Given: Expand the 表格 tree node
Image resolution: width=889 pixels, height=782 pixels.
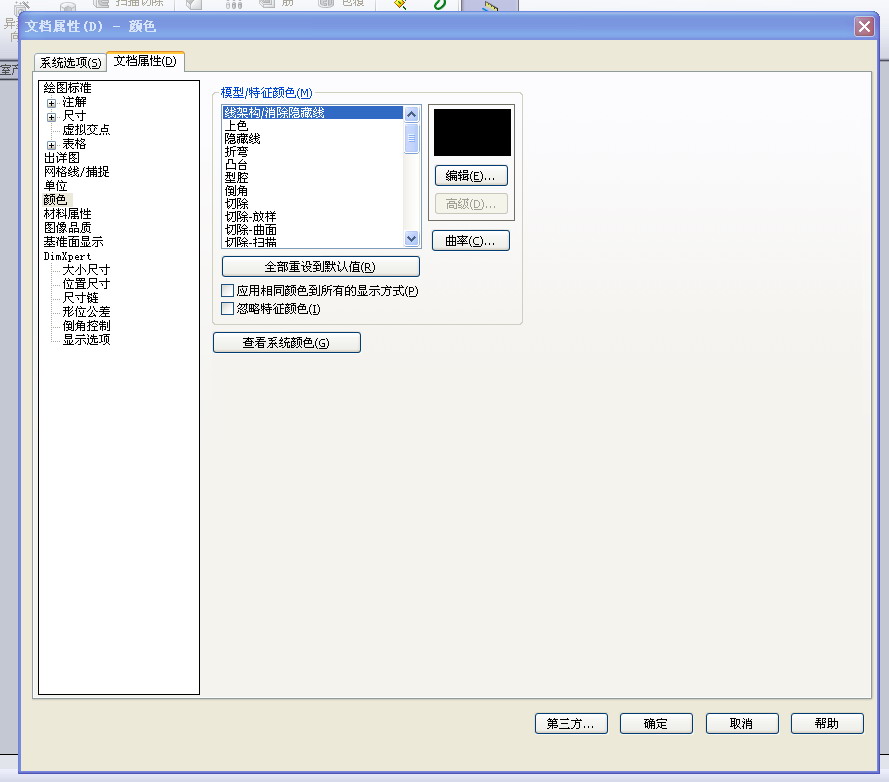Looking at the screenshot, I should coord(52,145).
